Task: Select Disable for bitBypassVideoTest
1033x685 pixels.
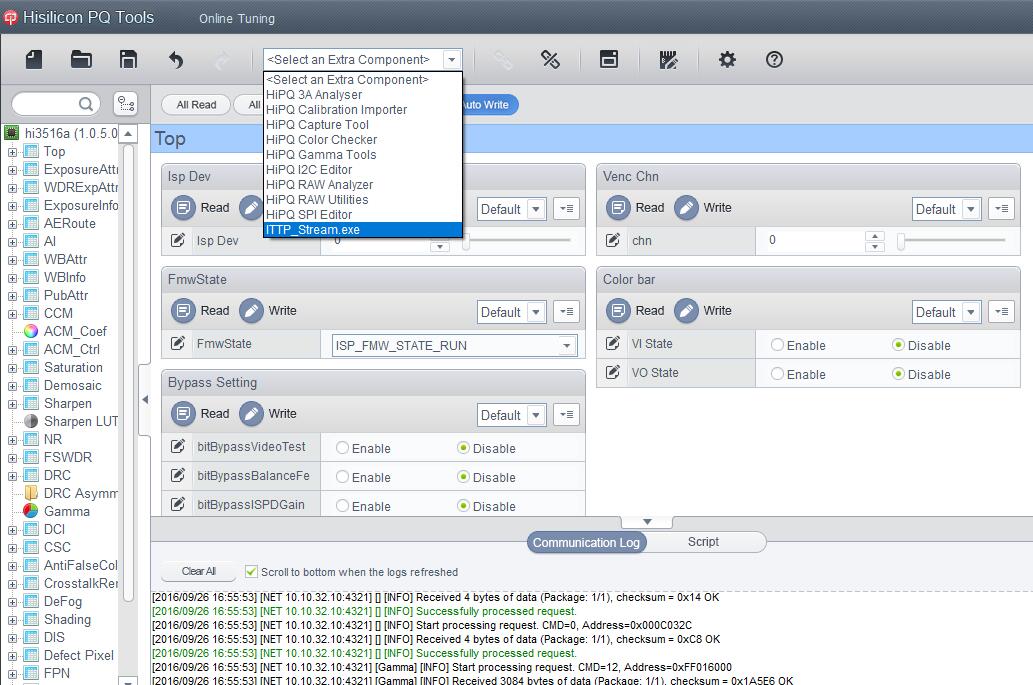Action: pos(463,448)
